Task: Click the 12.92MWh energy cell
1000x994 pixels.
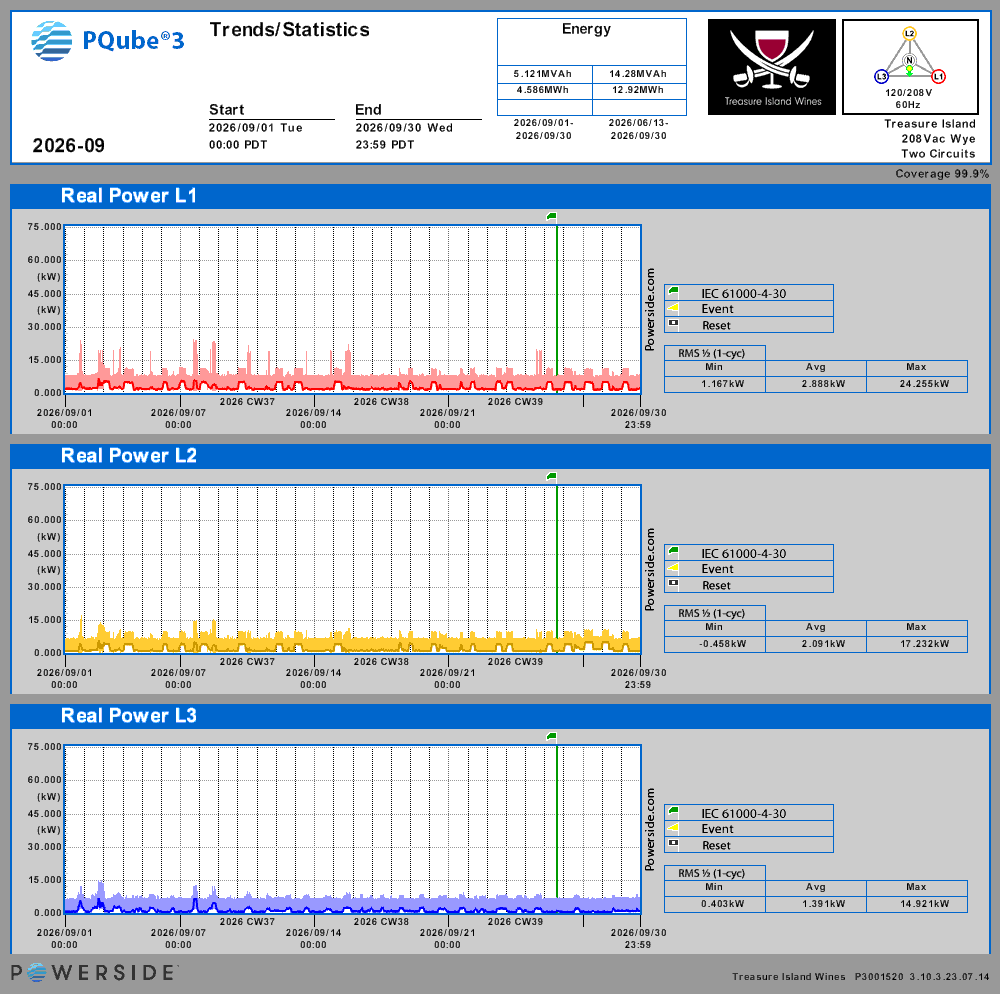Action: [x=638, y=90]
